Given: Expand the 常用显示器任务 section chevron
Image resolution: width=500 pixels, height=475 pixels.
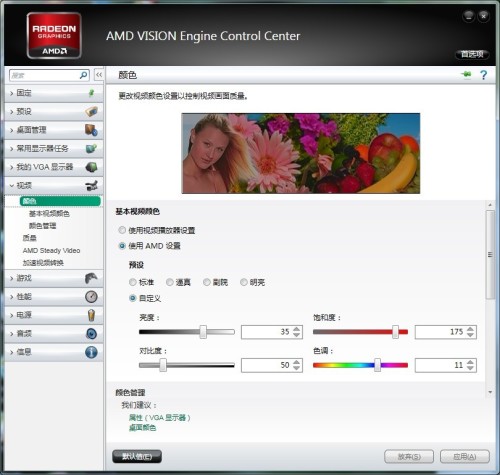Looking at the screenshot, I should 12,149.
